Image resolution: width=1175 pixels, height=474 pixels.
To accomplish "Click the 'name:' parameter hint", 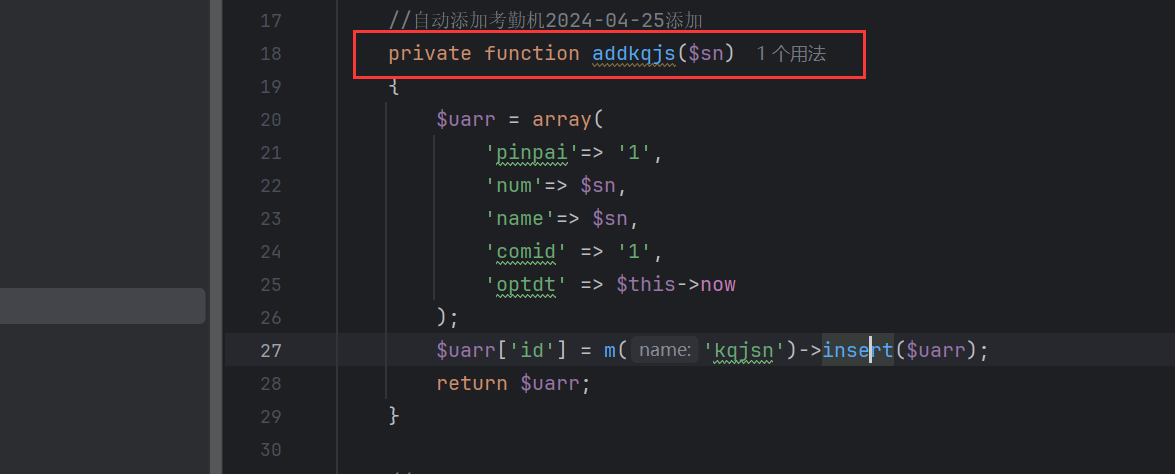I will [665, 350].
